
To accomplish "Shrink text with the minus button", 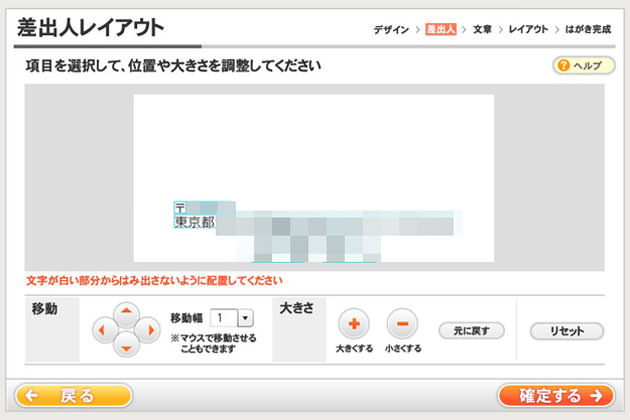I will click(x=402, y=324).
